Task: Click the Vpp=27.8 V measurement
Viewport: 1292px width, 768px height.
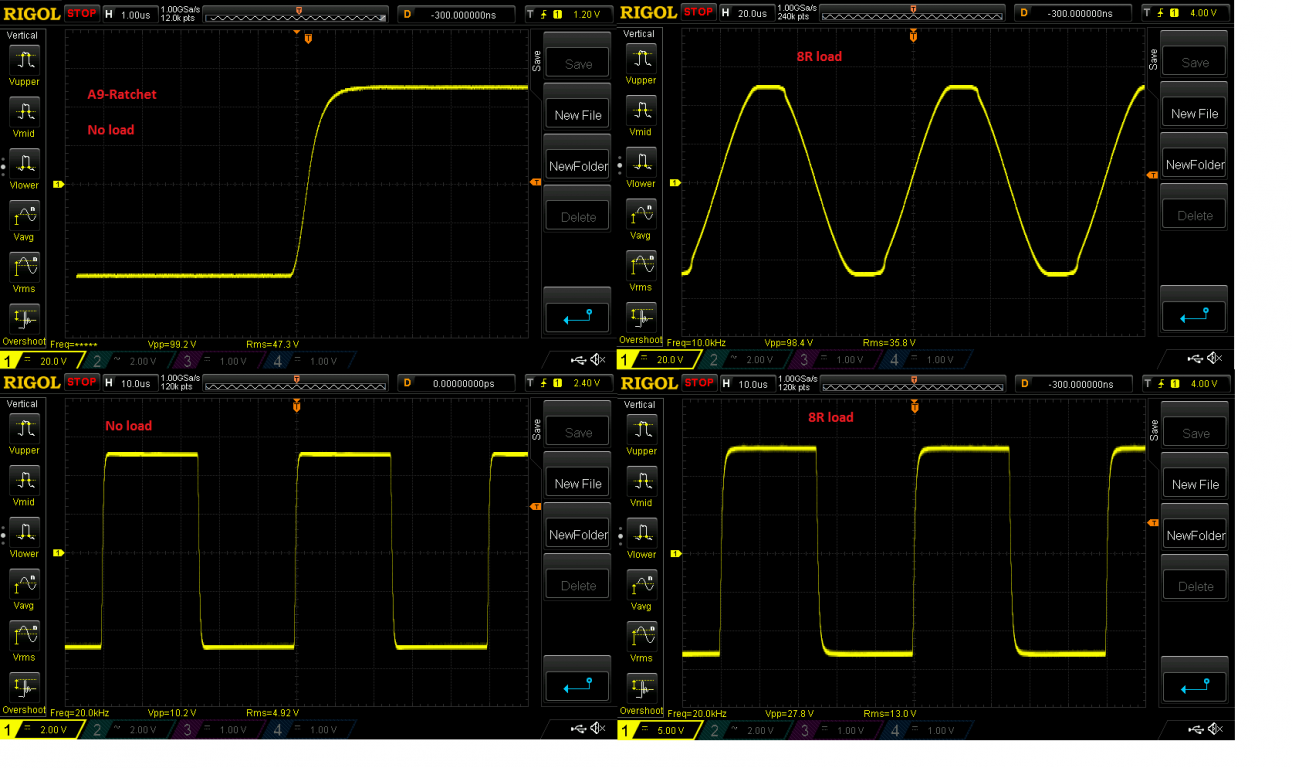Action: [791, 714]
